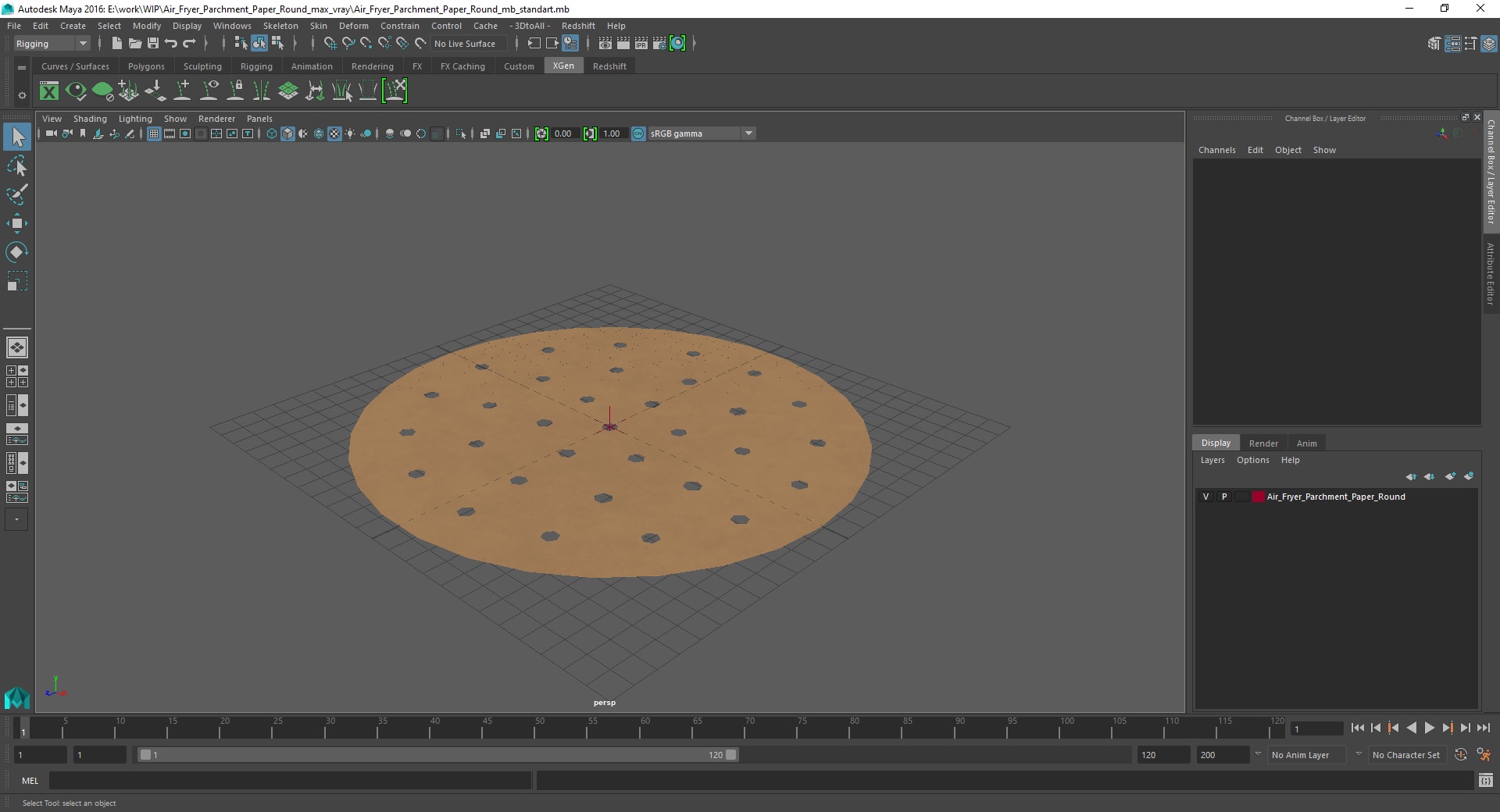The height and width of the screenshot is (812, 1500).
Task: Open a scene with folder icon
Action: pyautogui.click(x=134, y=44)
